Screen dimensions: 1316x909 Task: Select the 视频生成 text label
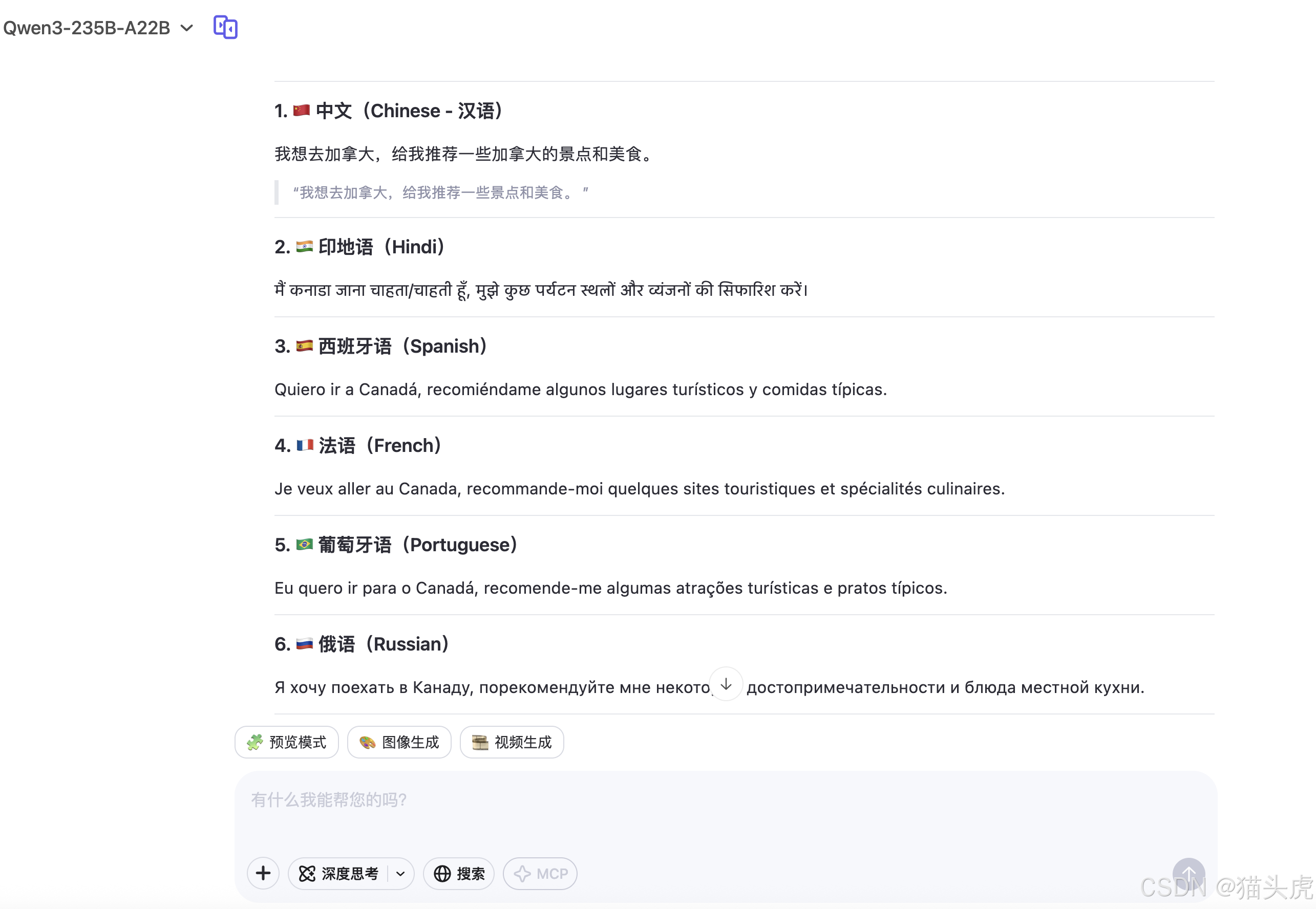tap(523, 742)
